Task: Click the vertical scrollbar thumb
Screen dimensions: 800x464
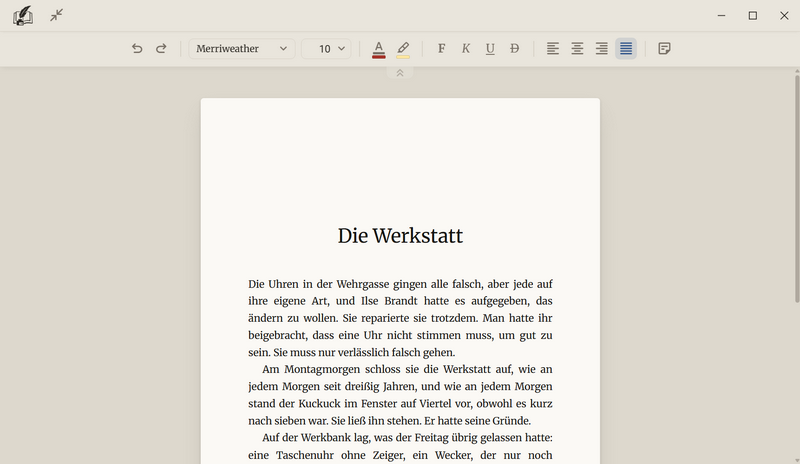Action: pos(797,189)
